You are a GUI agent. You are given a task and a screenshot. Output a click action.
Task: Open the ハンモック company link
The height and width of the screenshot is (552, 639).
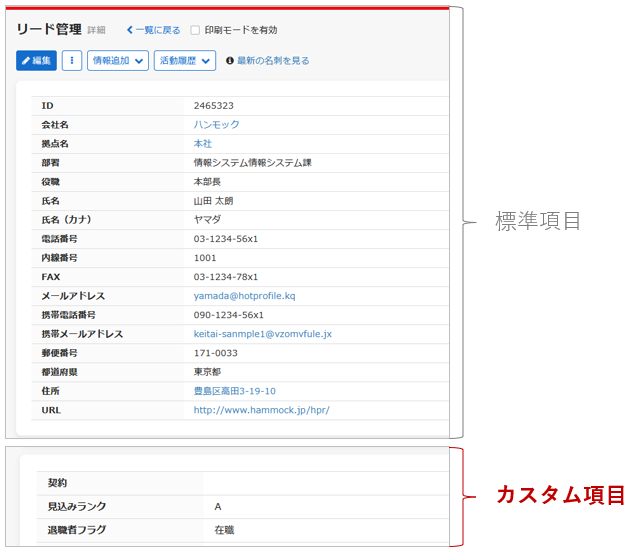coord(217,125)
